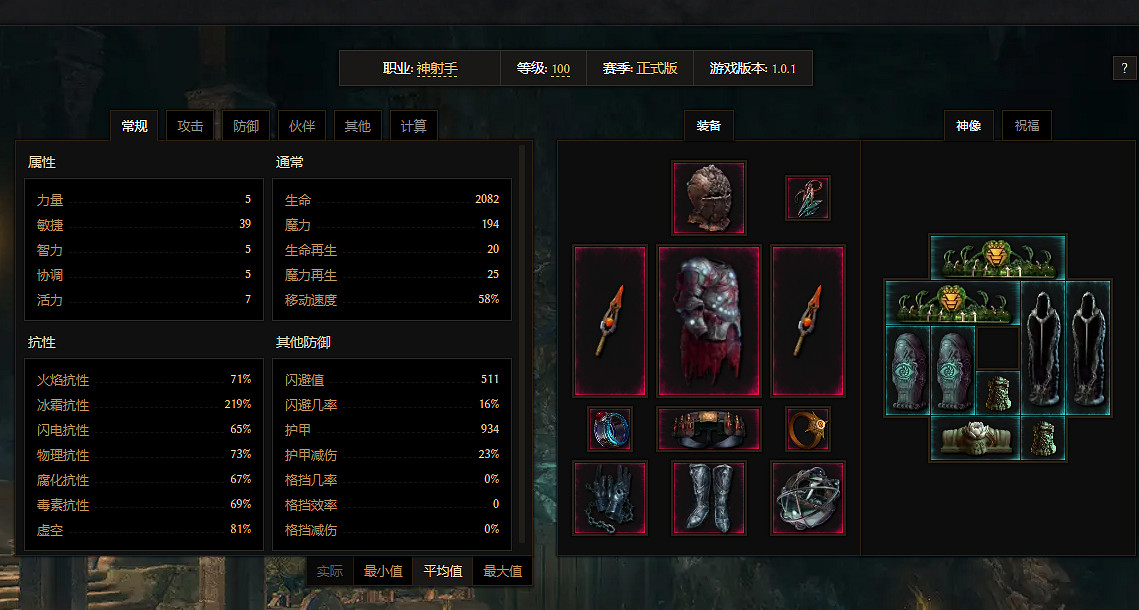Click the stats panel vertical scrollbar
Viewport: 1139px width, 610px height.
pyautogui.click(x=522, y=345)
